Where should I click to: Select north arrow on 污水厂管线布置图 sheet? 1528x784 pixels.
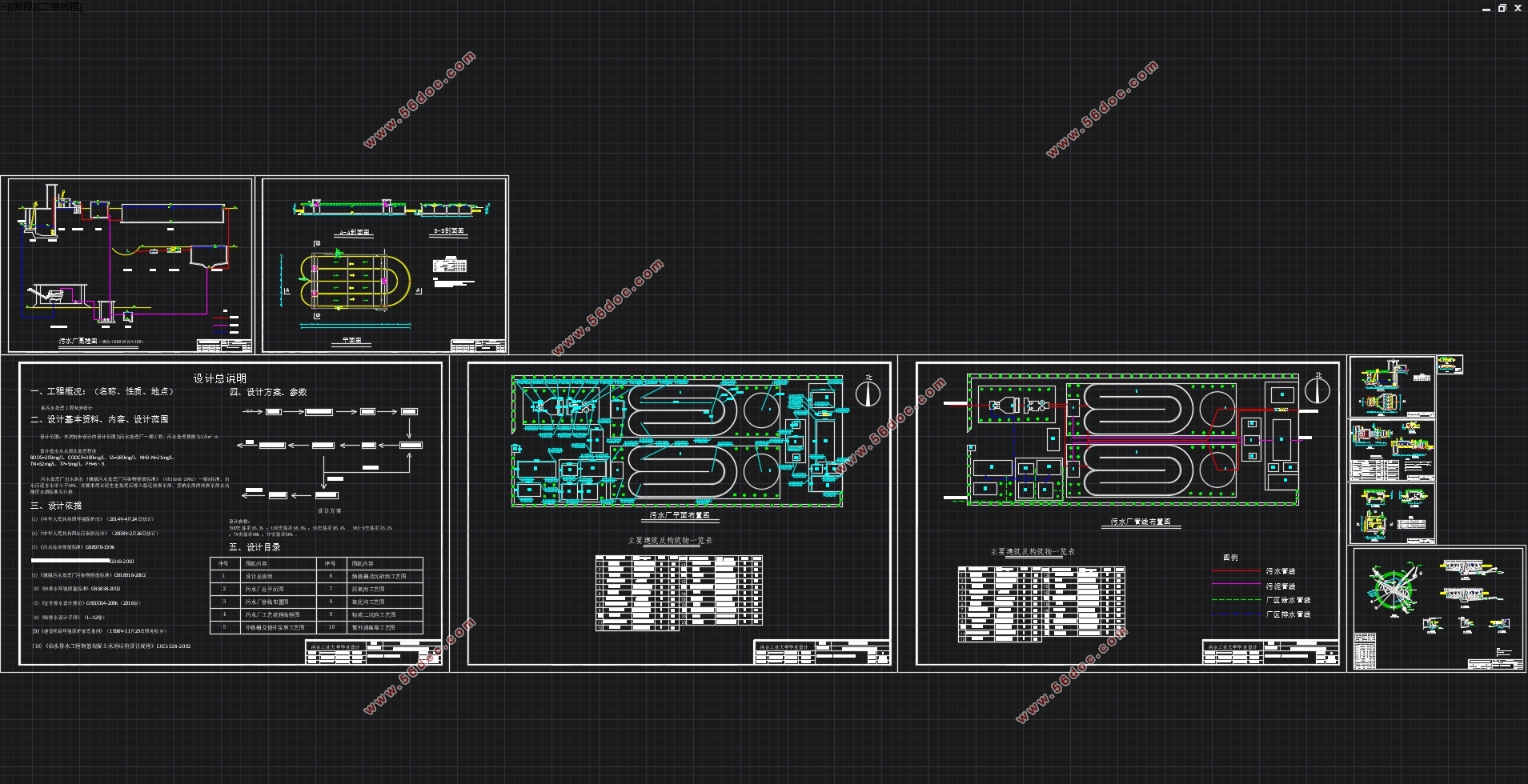click(1317, 390)
